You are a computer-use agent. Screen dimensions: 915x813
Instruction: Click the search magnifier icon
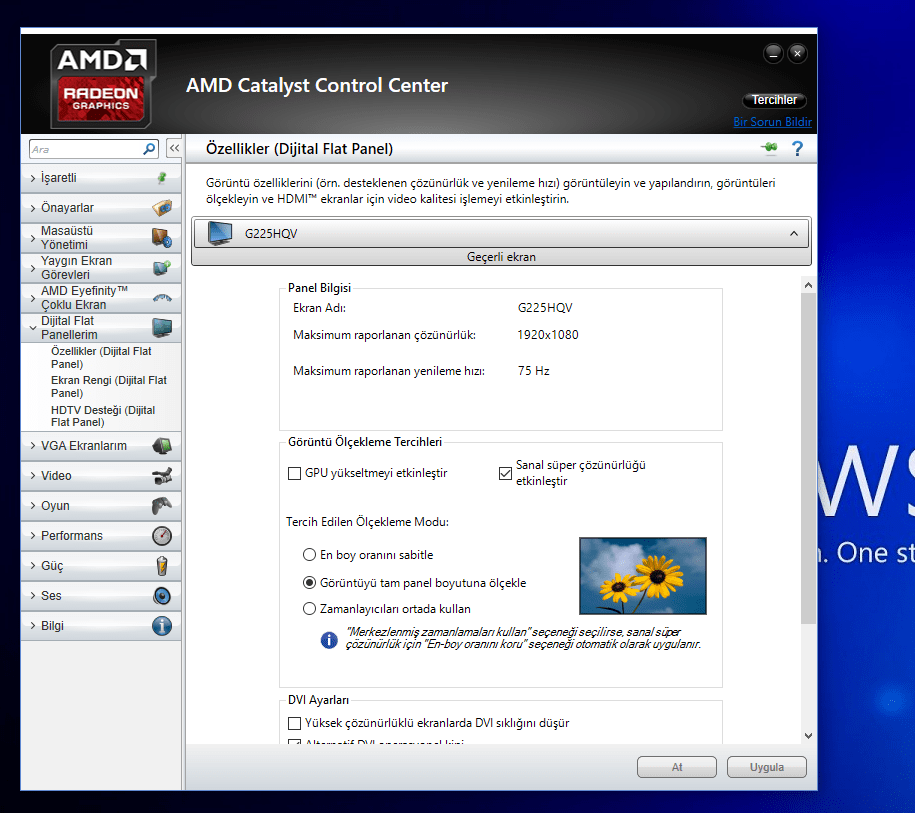(x=149, y=149)
